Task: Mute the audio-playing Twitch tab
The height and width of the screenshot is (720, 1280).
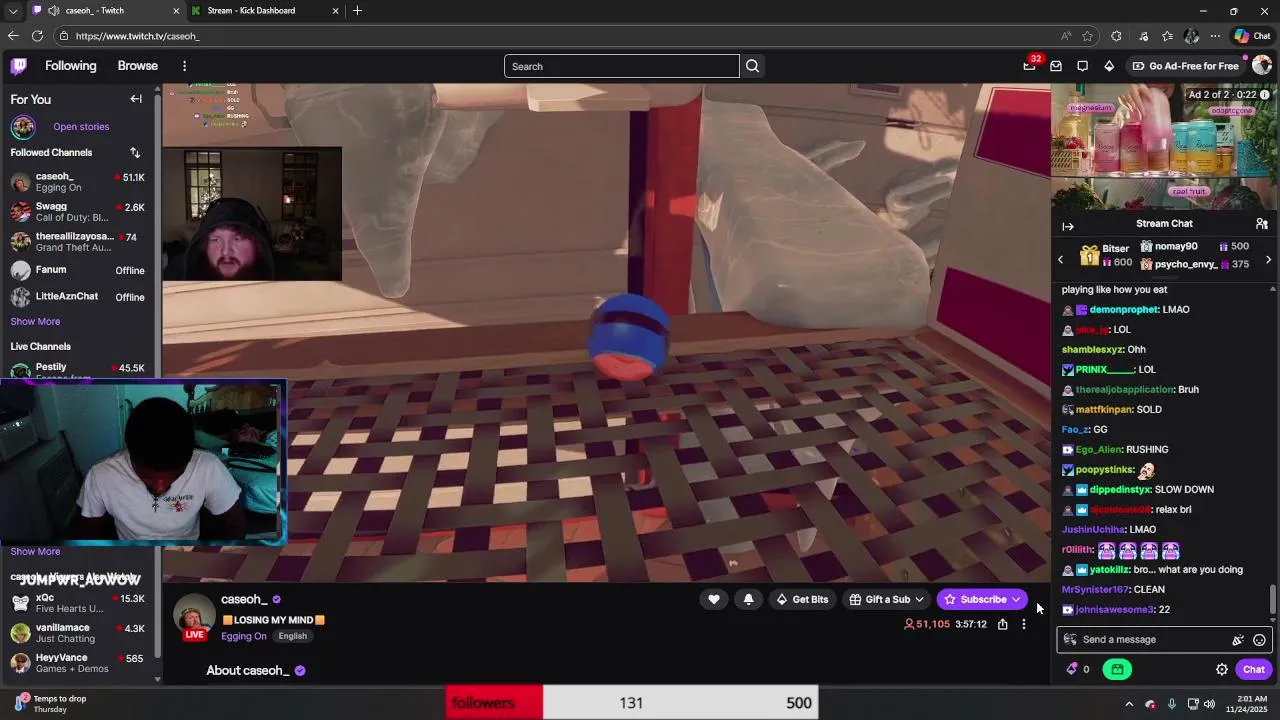Action: click(x=54, y=11)
